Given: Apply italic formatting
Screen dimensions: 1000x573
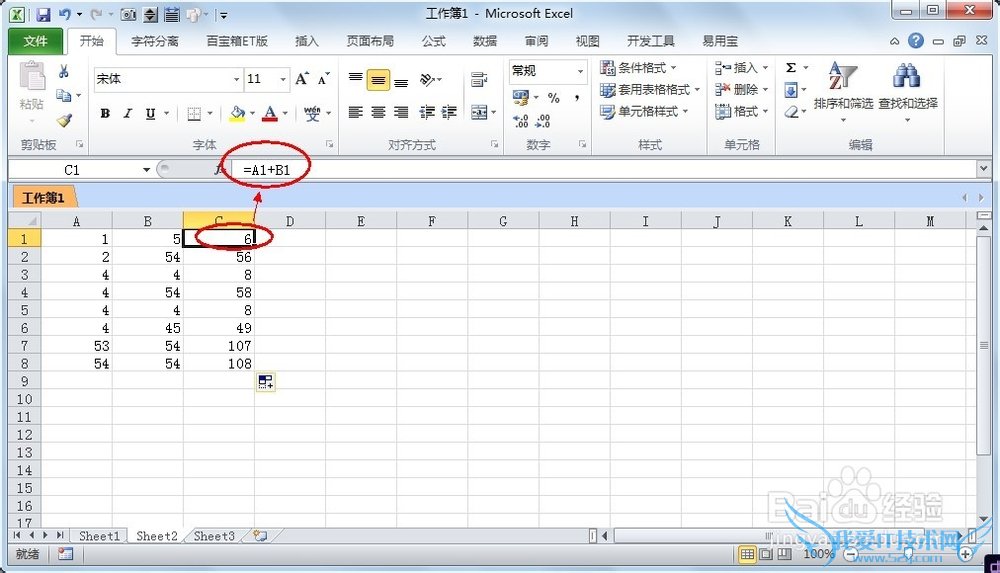Looking at the screenshot, I should [128, 113].
